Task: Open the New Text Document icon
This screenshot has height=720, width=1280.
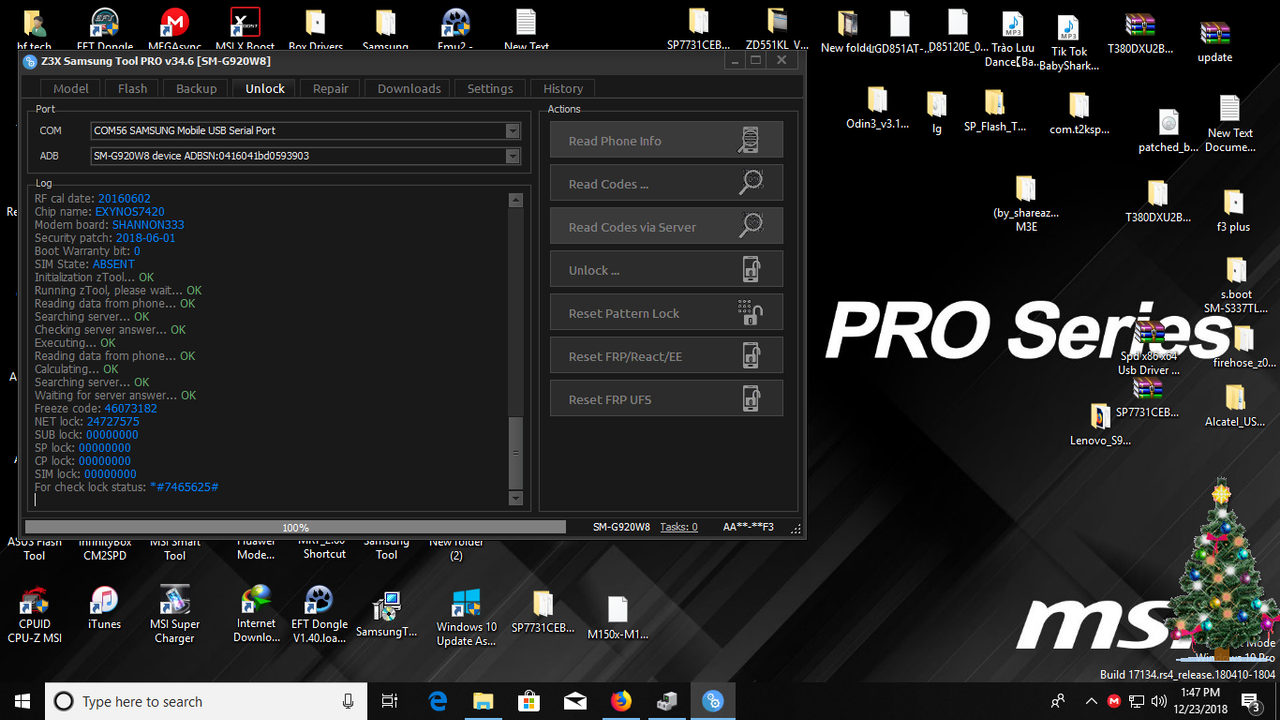Action: coord(1230,123)
